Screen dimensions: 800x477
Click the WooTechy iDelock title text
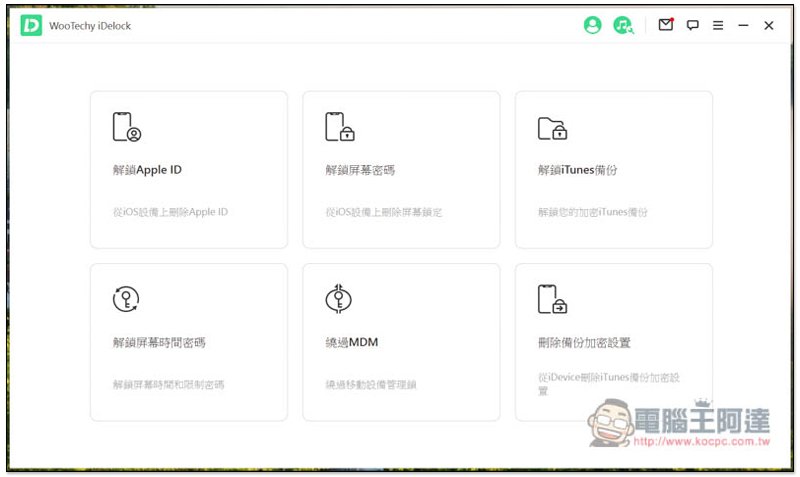click(x=90, y=26)
